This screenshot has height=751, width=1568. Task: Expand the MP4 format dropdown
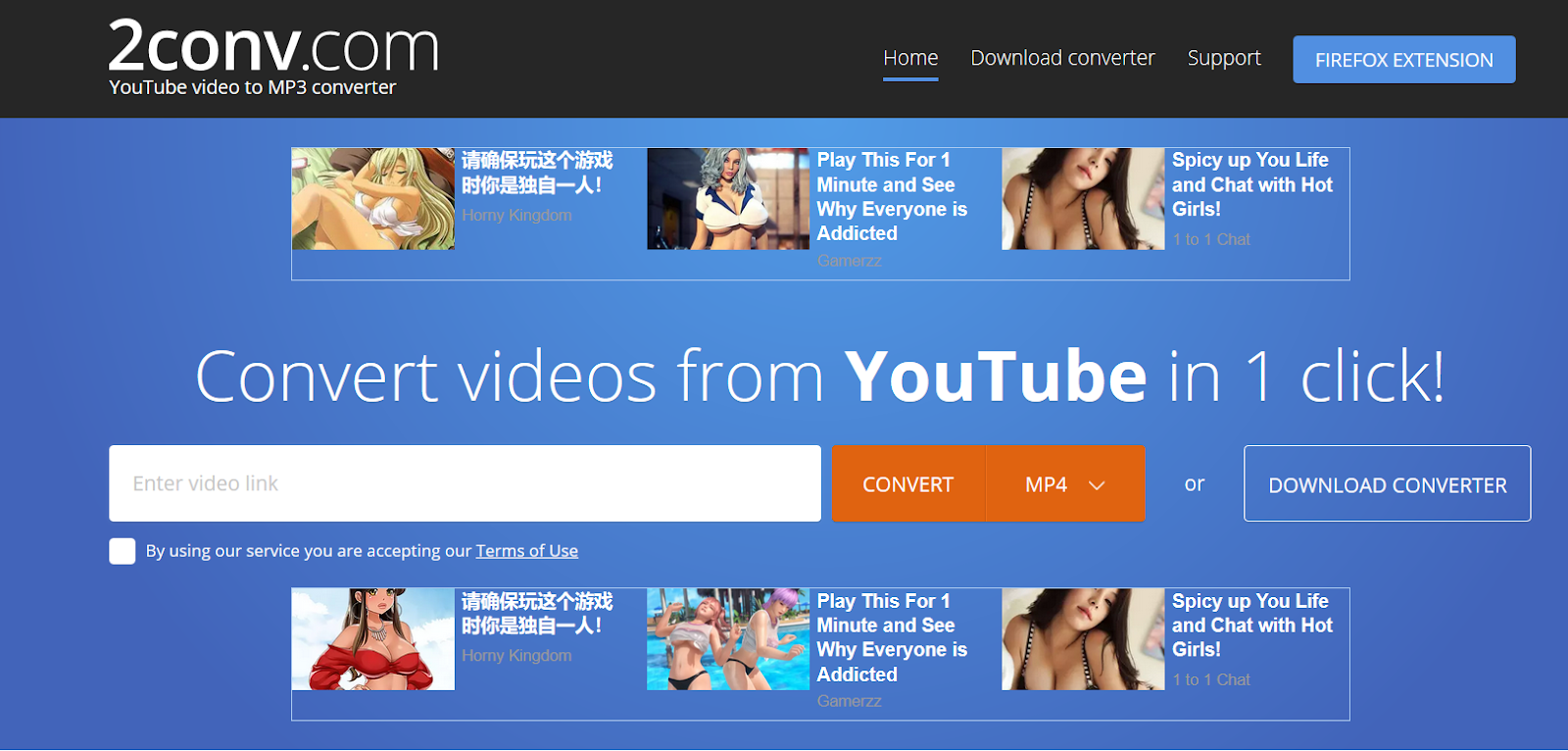tap(1065, 484)
